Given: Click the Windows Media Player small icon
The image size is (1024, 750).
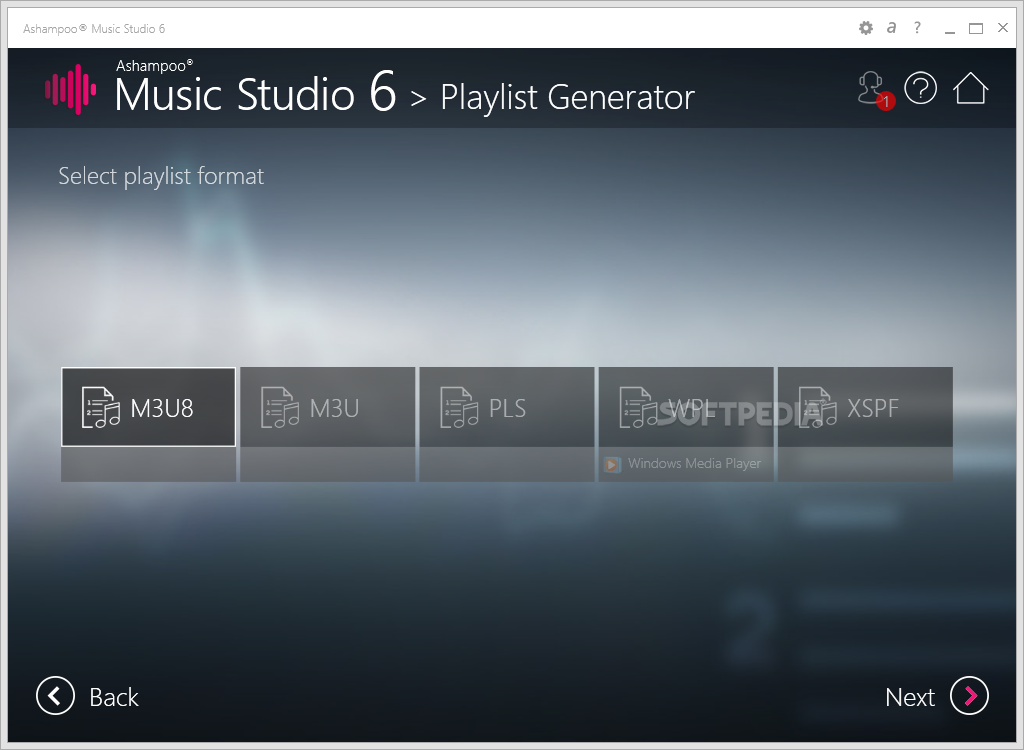Looking at the screenshot, I should (612, 465).
